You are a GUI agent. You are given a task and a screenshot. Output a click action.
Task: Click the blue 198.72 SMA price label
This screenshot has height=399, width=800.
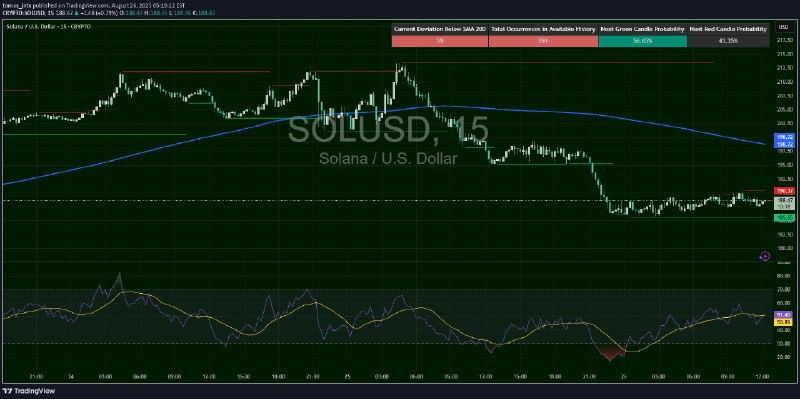pyautogui.click(x=784, y=141)
